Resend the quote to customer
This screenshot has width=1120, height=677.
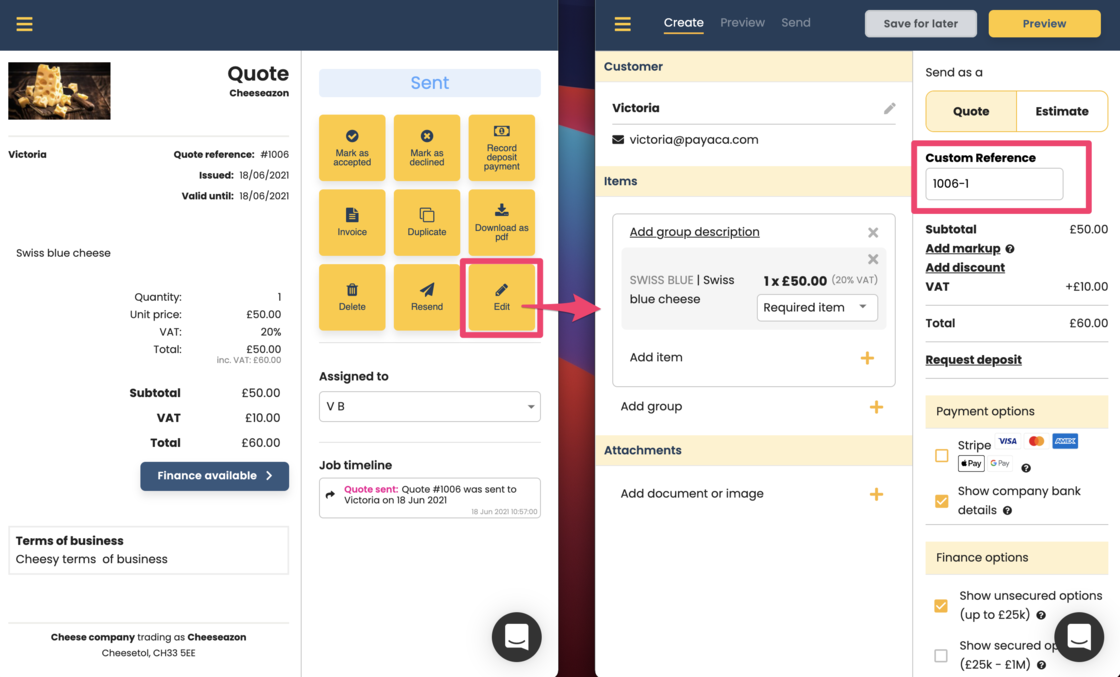point(427,297)
